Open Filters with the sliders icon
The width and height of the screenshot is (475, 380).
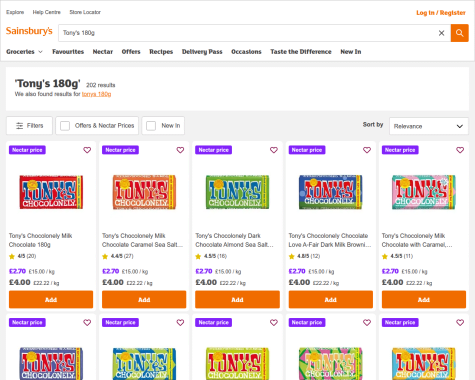[x=29, y=126]
